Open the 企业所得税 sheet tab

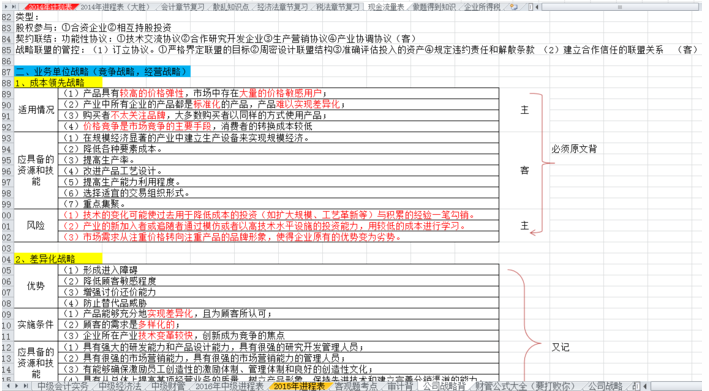coord(482,7)
